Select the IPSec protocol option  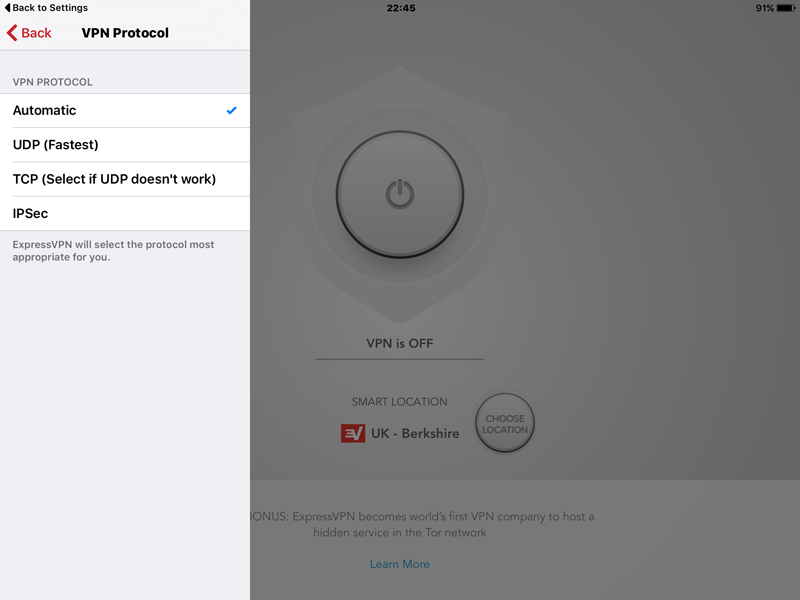coord(125,213)
